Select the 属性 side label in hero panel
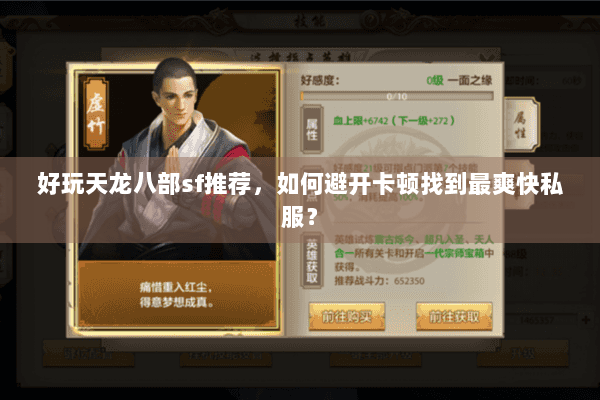This screenshot has height=400, width=600. [312, 129]
